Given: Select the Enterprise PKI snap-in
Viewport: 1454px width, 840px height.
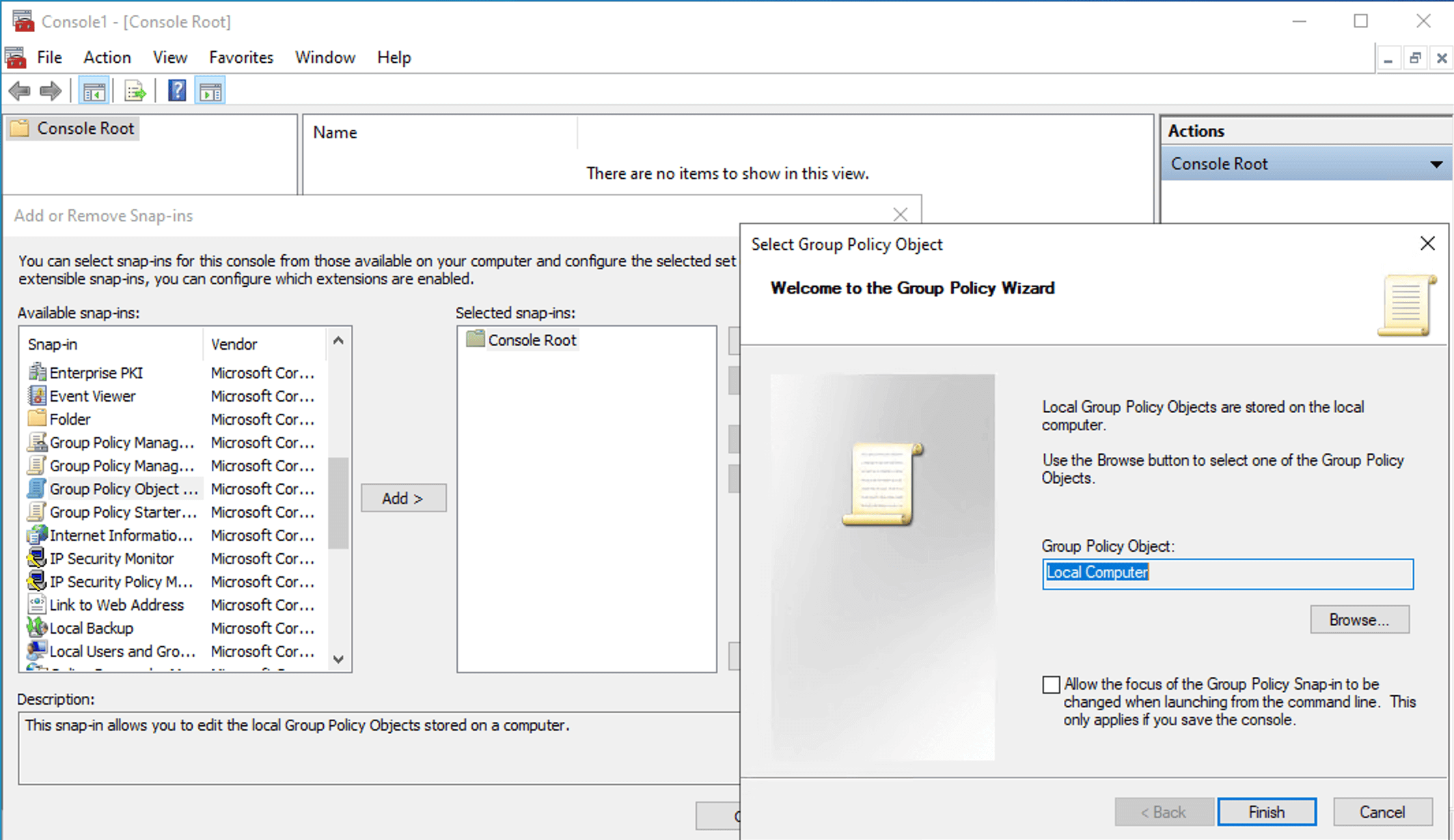Looking at the screenshot, I should 96,373.
